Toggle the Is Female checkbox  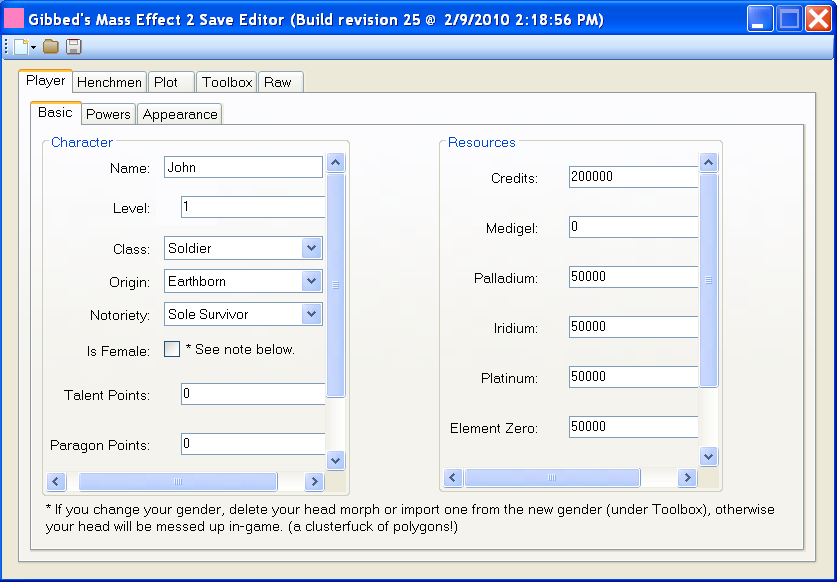point(172,349)
